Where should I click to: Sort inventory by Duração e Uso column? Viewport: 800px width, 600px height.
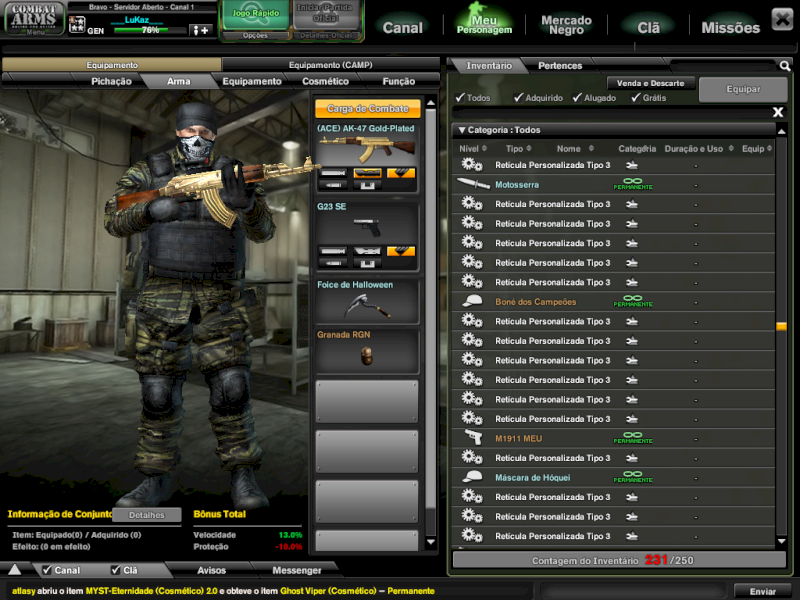[698, 148]
